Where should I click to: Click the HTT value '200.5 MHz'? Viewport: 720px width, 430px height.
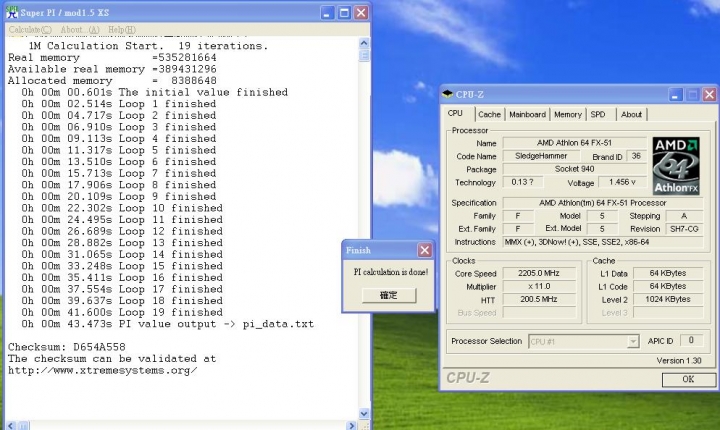tap(539, 299)
